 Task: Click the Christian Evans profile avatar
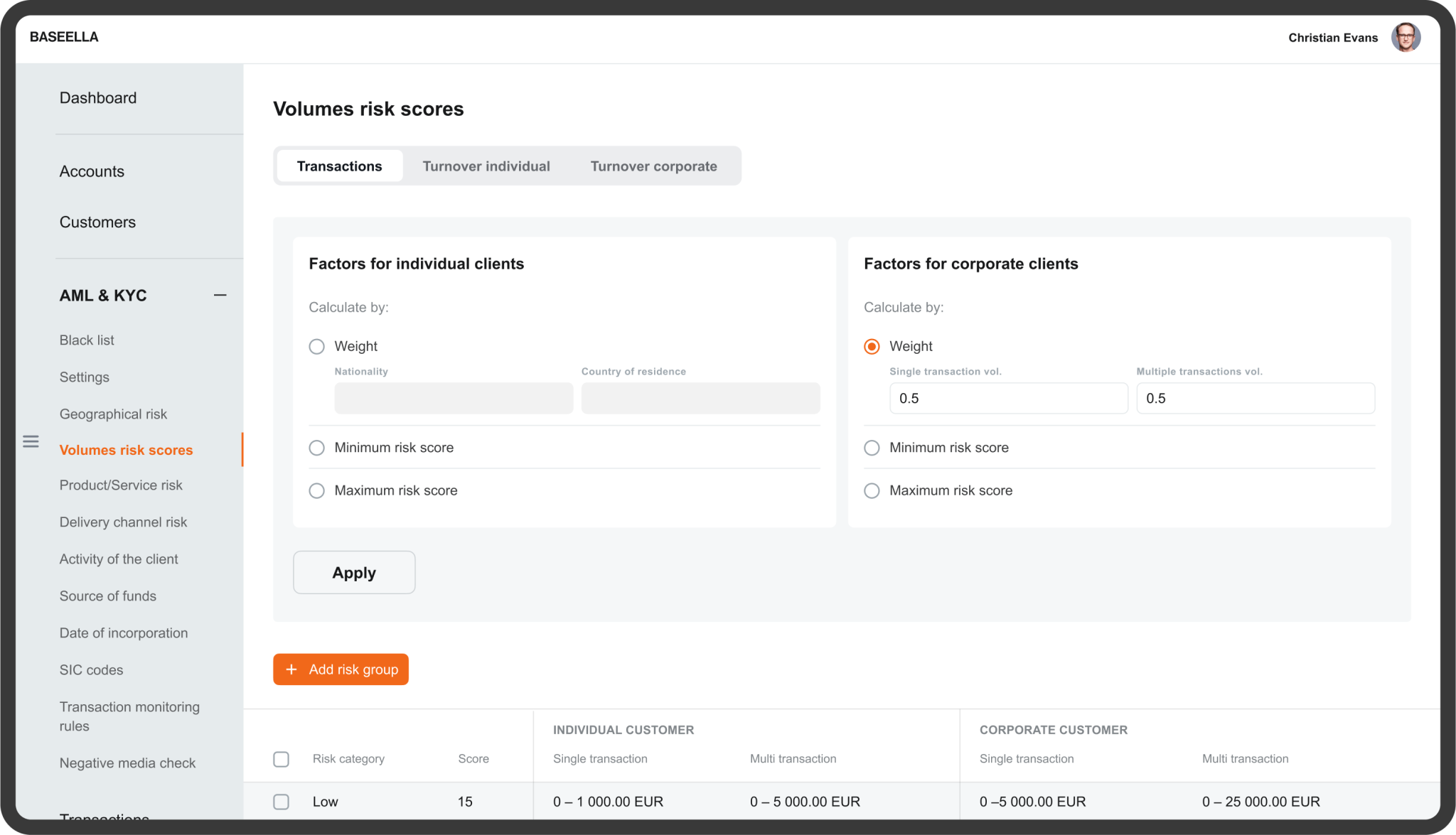[x=1406, y=37]
